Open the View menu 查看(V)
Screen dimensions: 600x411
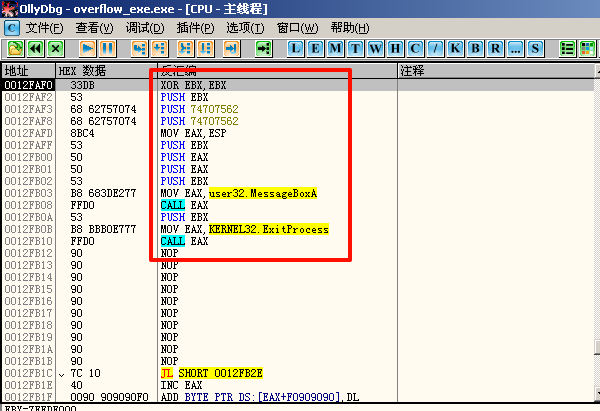[94, 28]
